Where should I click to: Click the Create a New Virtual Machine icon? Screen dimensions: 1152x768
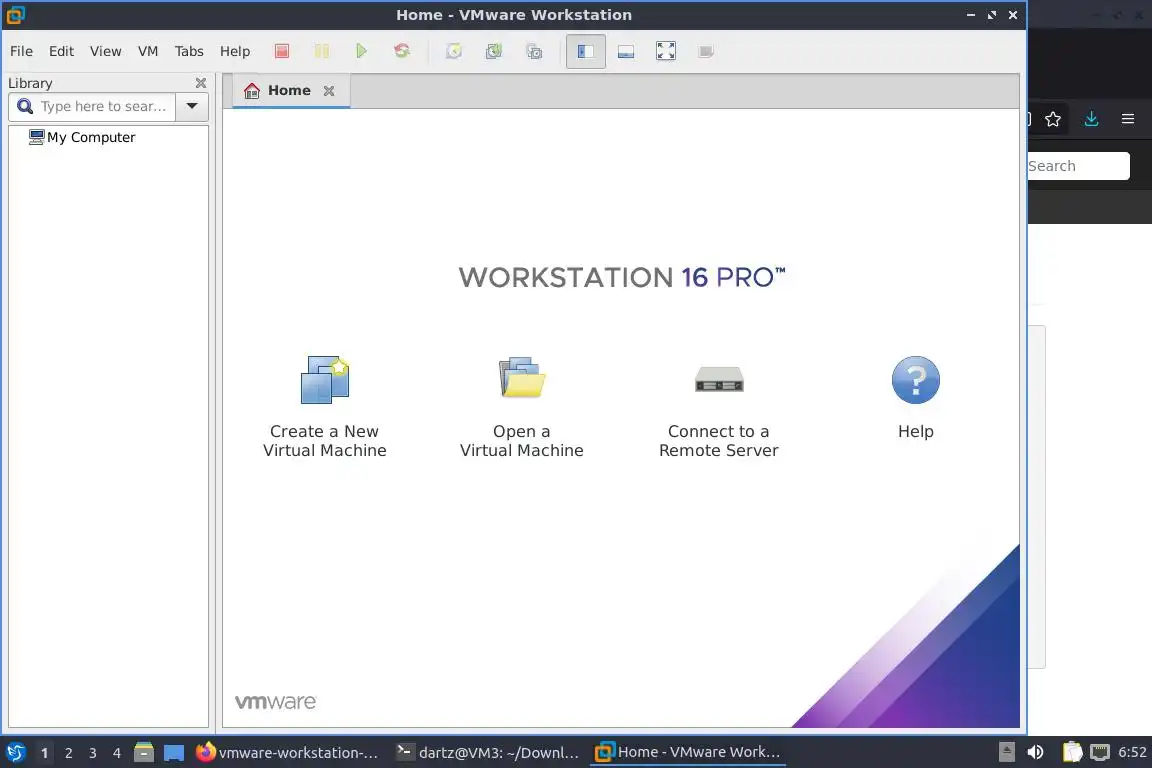325,380
